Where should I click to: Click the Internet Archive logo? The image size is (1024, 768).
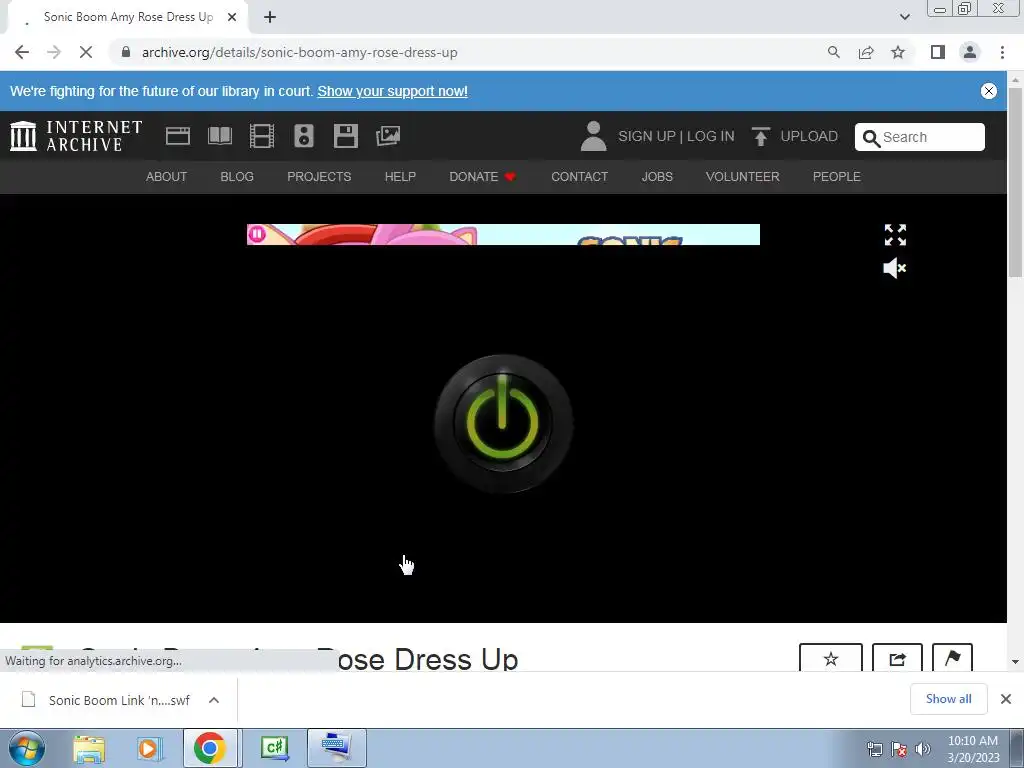pos(76,136)
